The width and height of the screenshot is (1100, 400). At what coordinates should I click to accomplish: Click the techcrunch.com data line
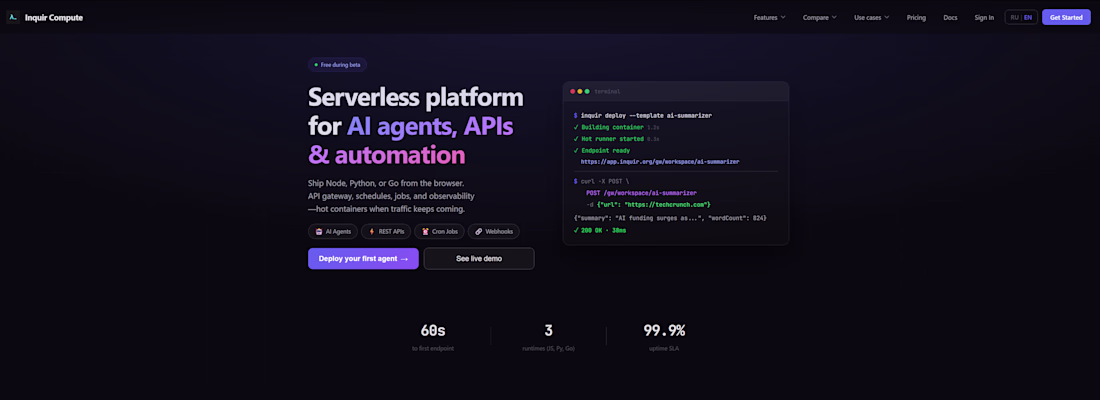(649, 204)
